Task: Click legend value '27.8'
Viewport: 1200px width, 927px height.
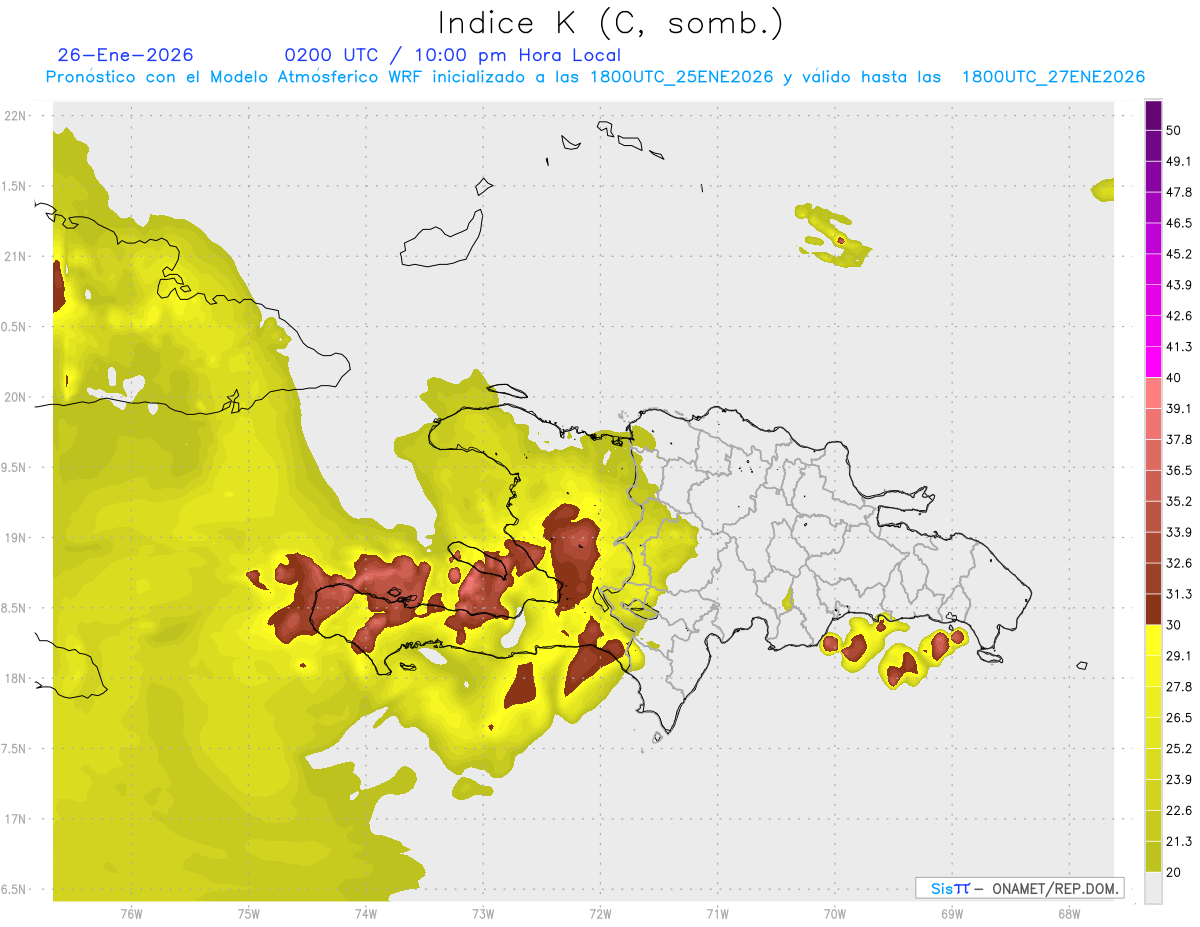Action: pos(1178,686)
